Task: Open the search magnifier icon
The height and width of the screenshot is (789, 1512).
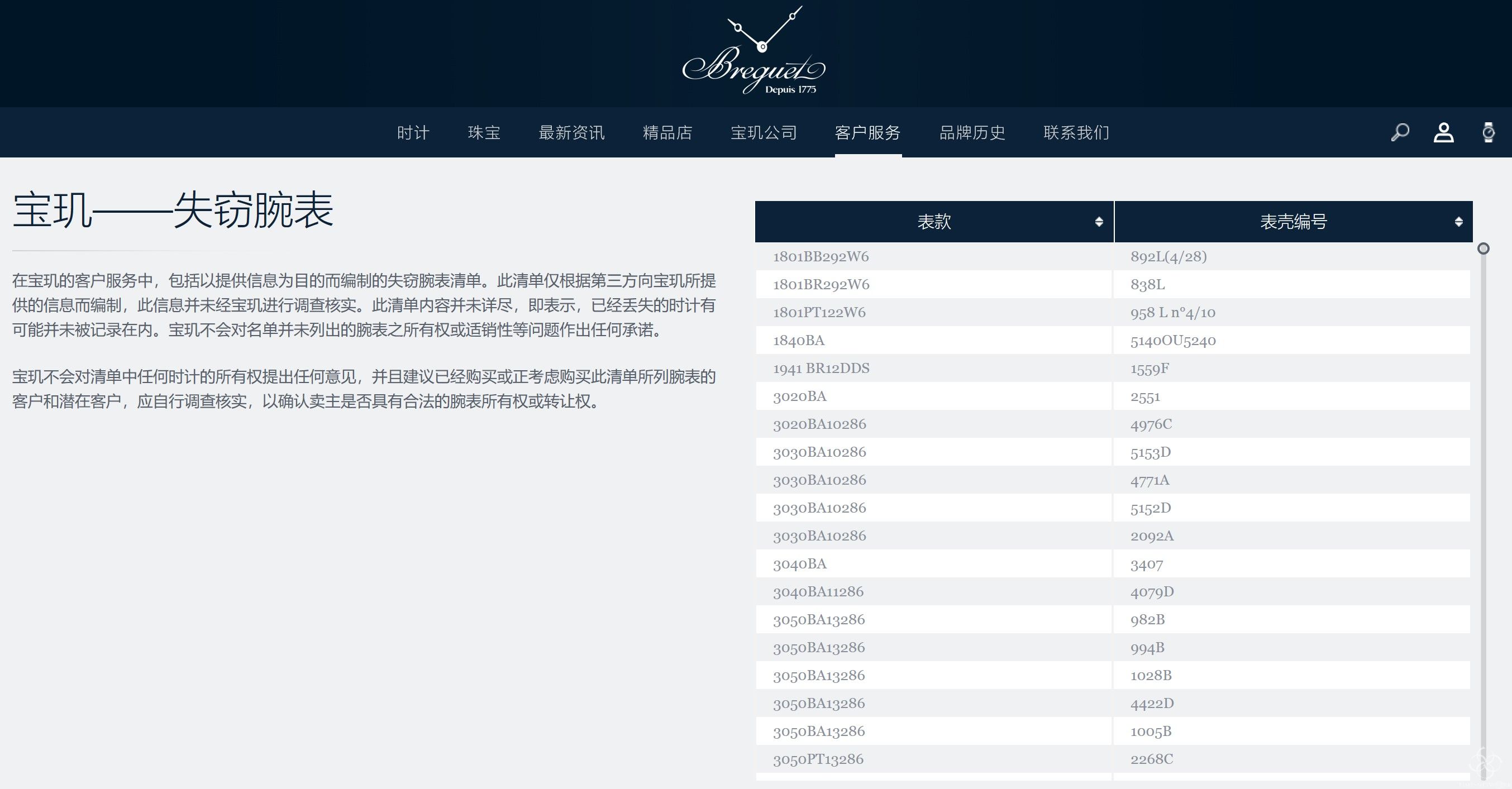Action: [1400, 132]
